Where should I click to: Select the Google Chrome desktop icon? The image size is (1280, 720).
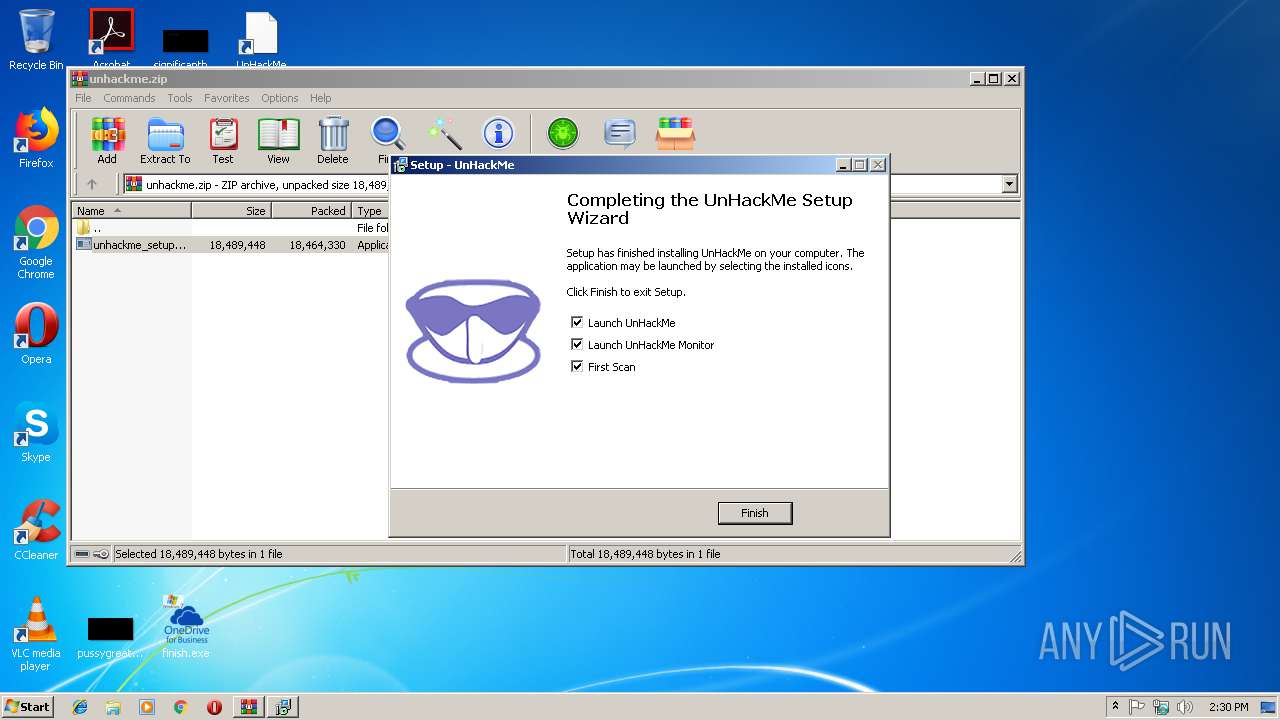click(x=36, y=242)
